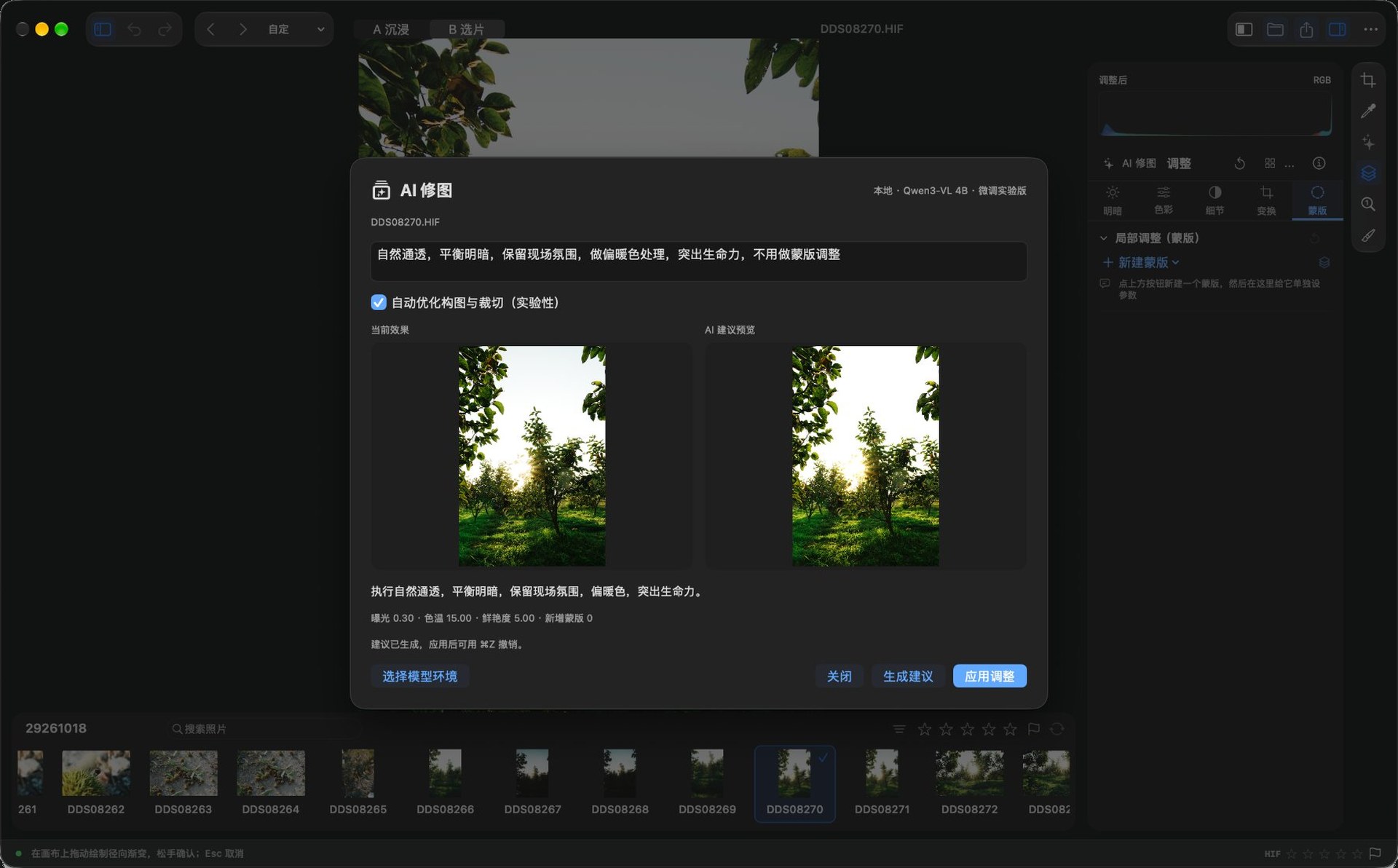Open the 变换 adjustment tab

tap(1266, 200)
